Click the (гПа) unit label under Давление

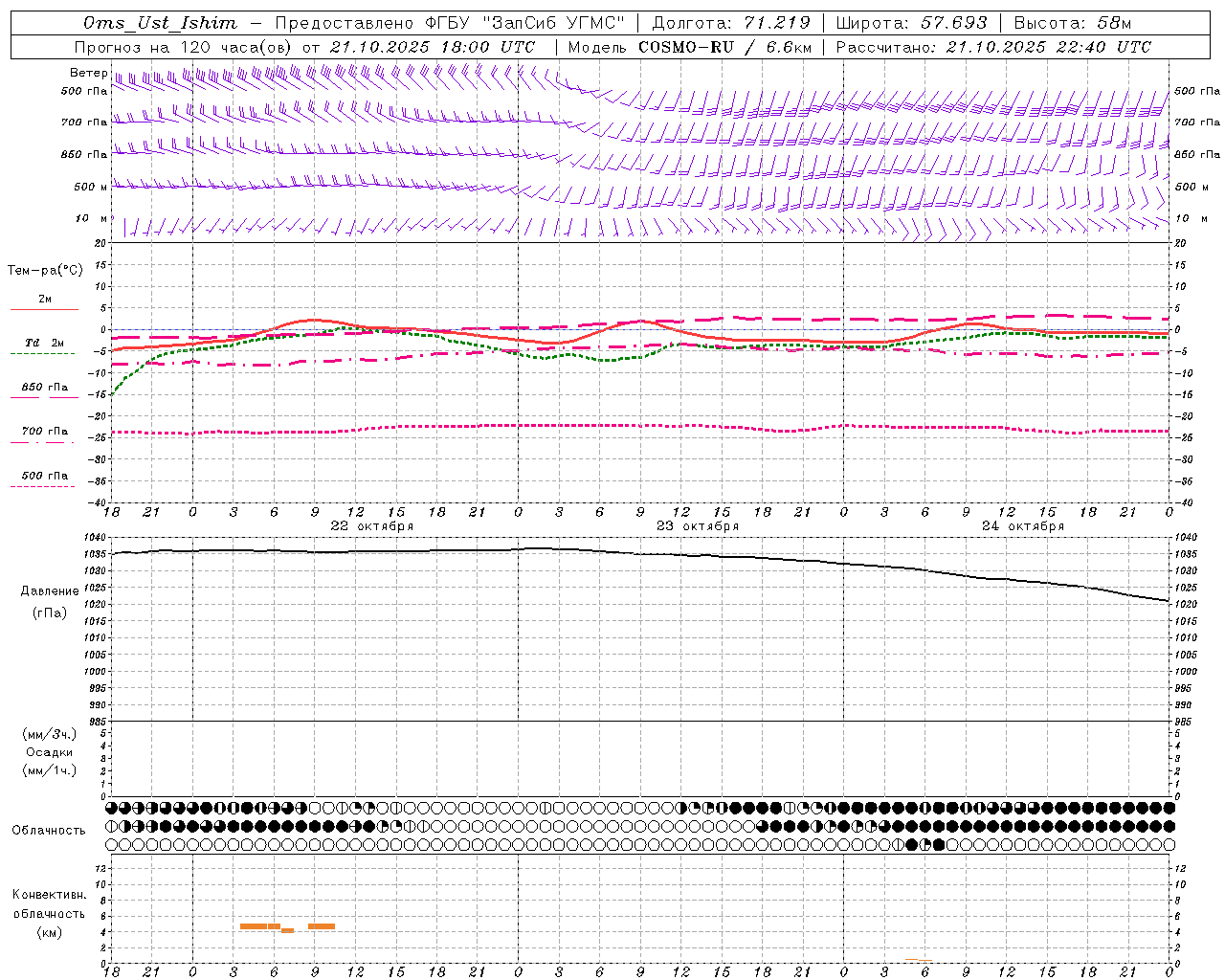[50, 613]
